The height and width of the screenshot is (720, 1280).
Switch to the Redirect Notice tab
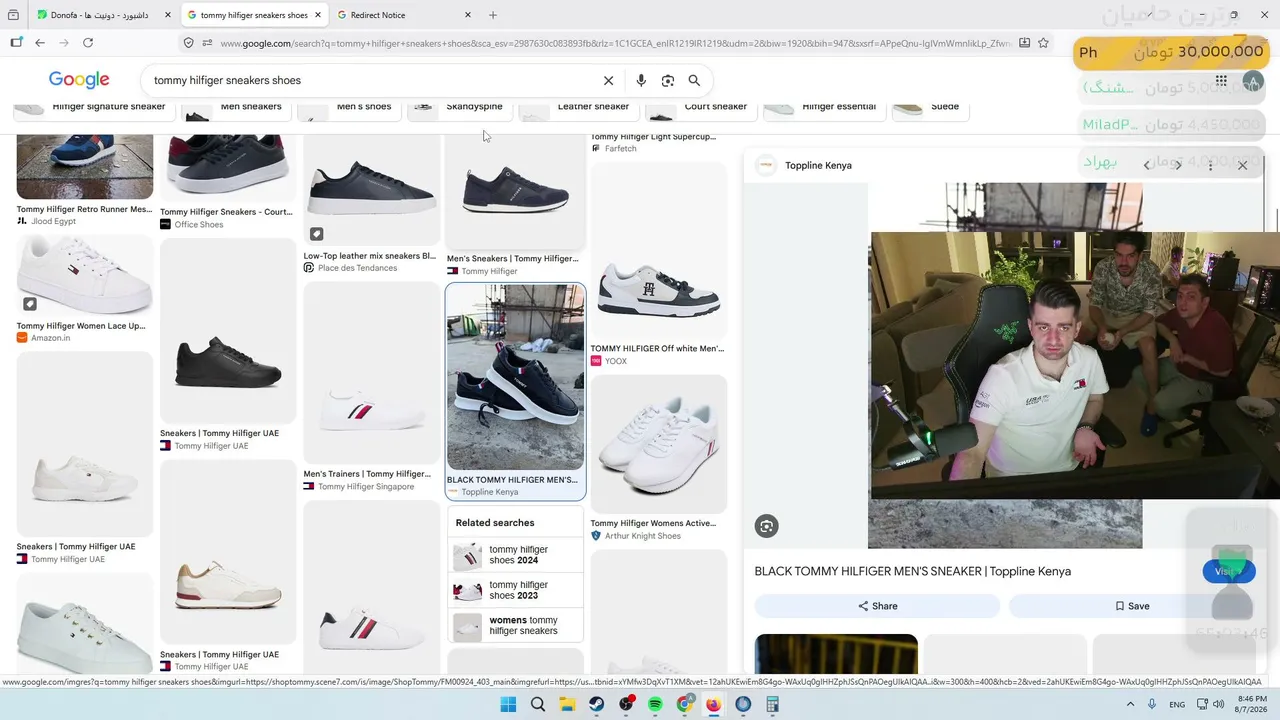point(404,15)
